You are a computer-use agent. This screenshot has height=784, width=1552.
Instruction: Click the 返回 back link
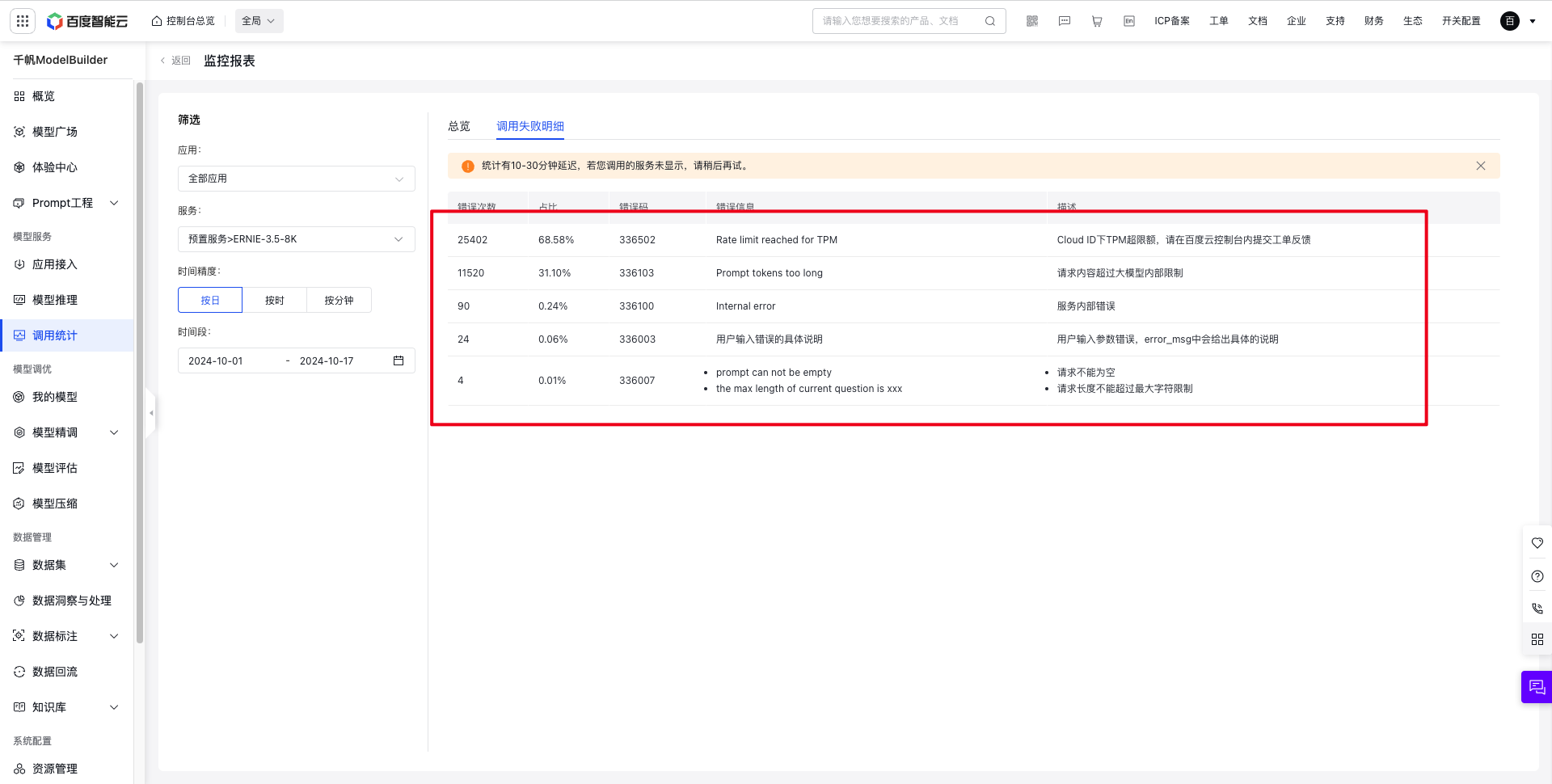click(x=175, y=61)
